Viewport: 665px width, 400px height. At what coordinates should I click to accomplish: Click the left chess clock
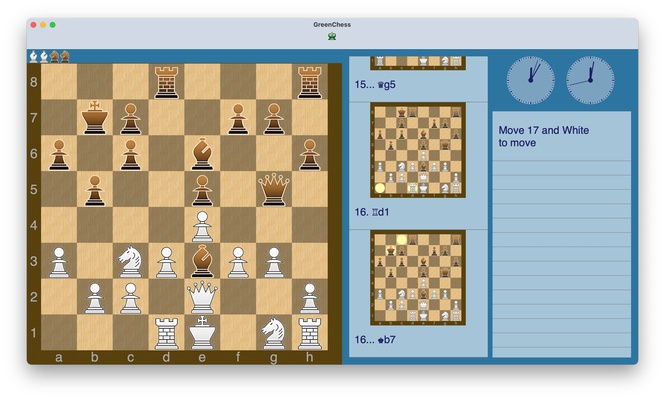tap(530, 80)
